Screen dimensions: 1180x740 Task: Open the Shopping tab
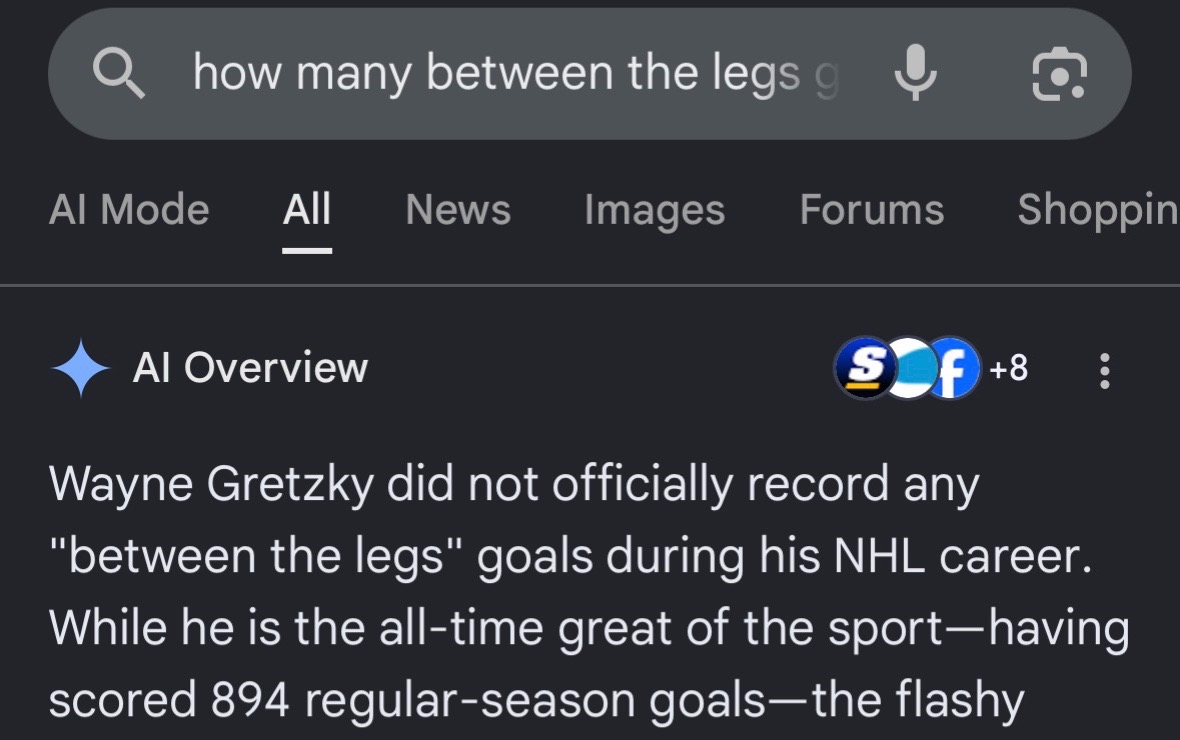click(x=1098, y=210)
